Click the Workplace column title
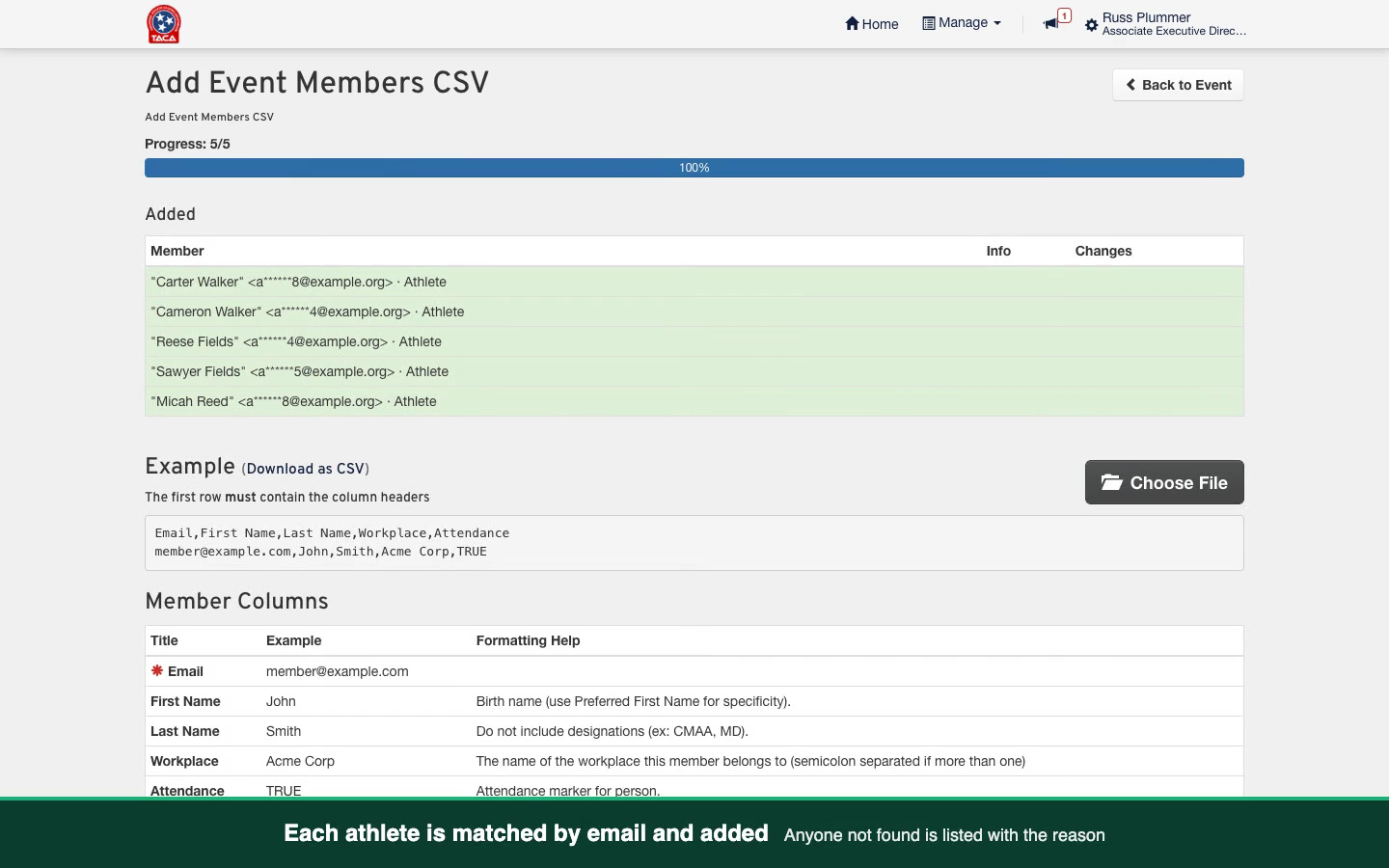 coord(184,761)
